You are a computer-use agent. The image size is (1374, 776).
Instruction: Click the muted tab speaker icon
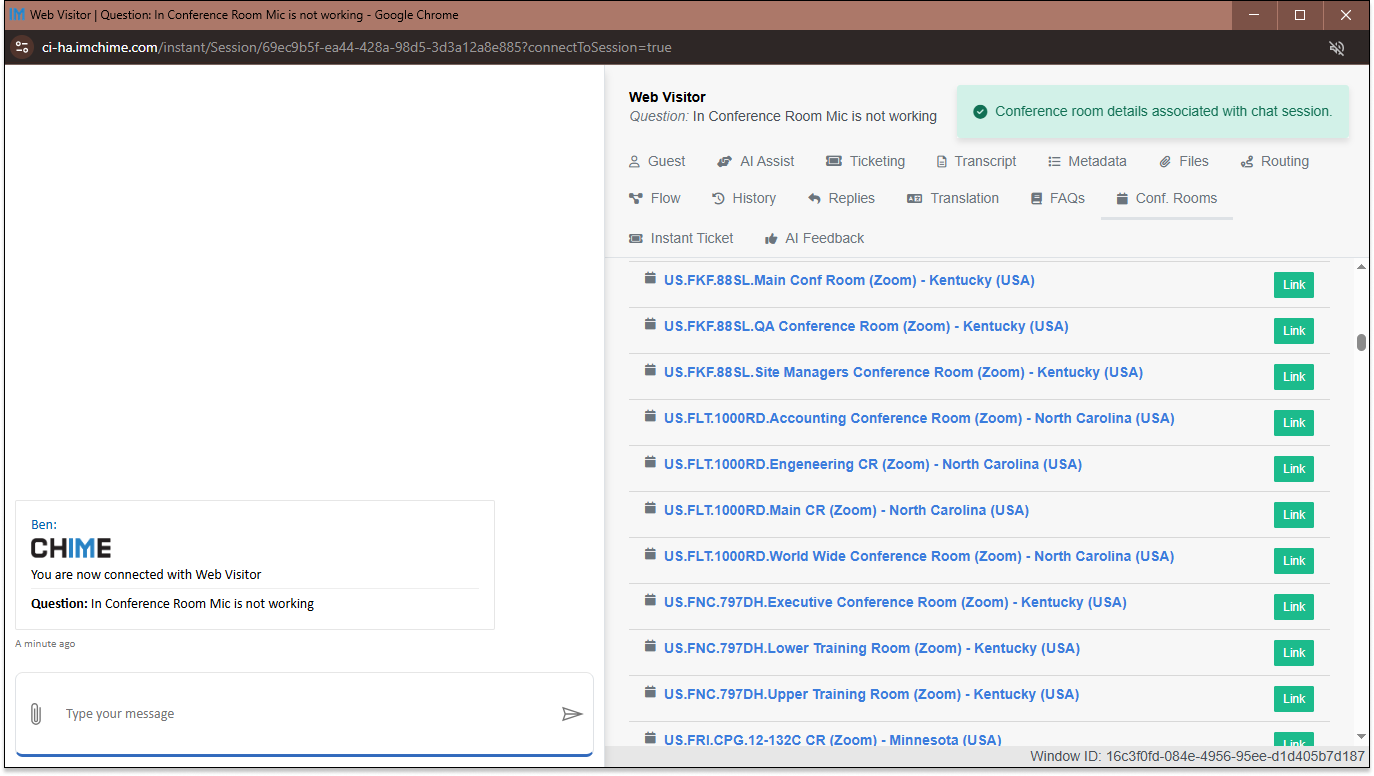(x=1336, y=48)
